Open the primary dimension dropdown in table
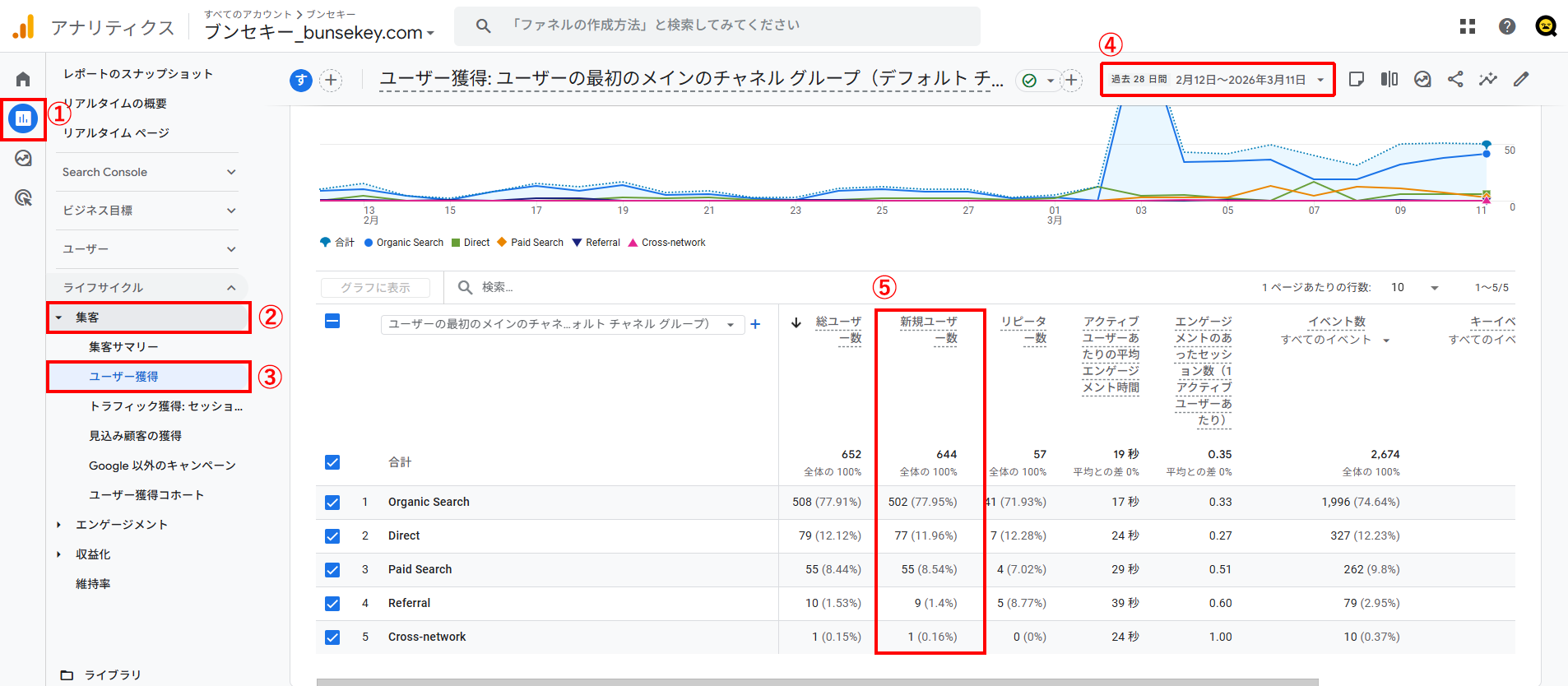Screen dimensions: 1568x686 click(562, 324)
